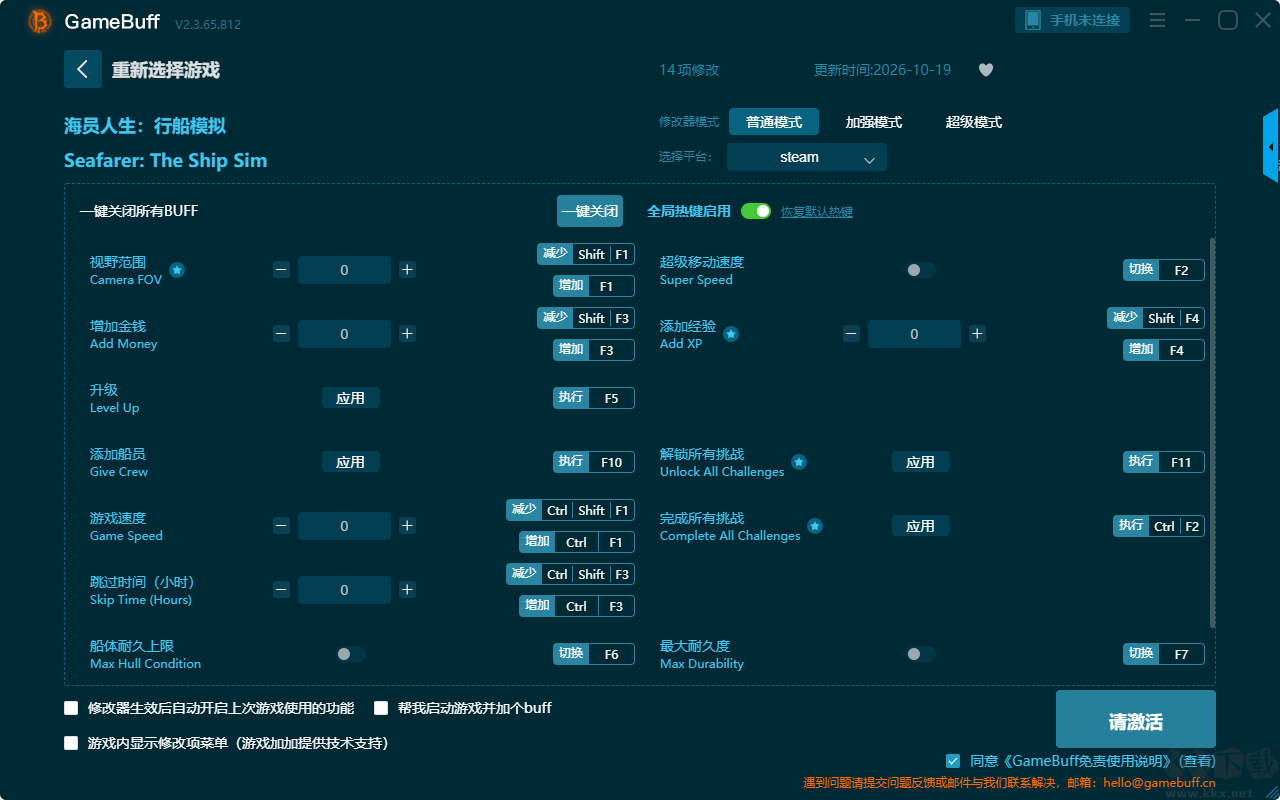Apply the Level Up cheat
This screenshot has height=800, width=1280.
[351, 398]
